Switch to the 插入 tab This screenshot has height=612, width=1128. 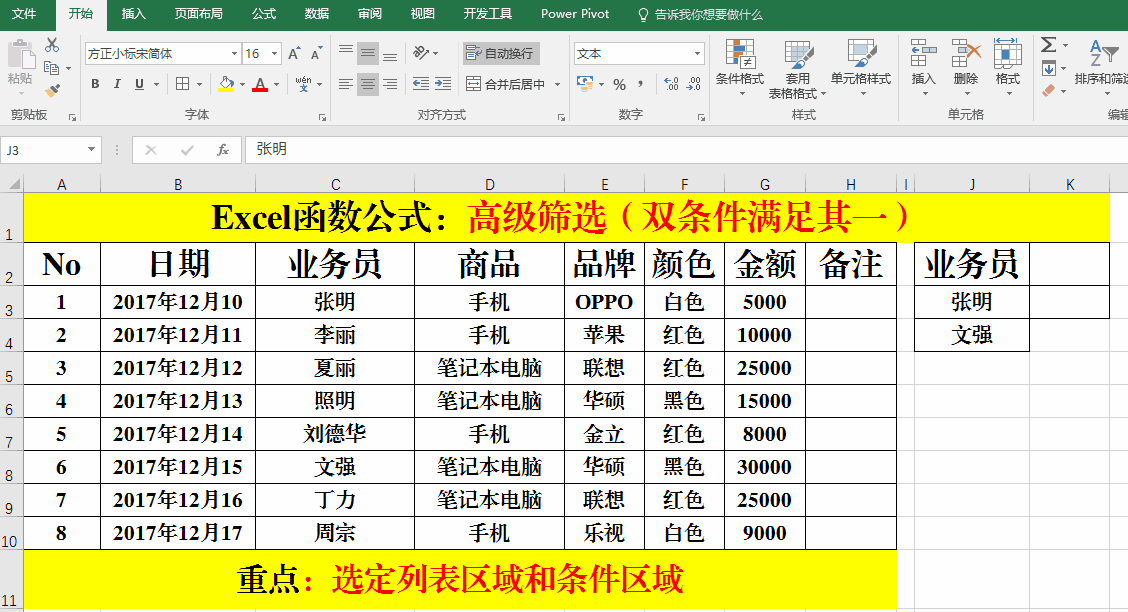click(x=133, y=14)
